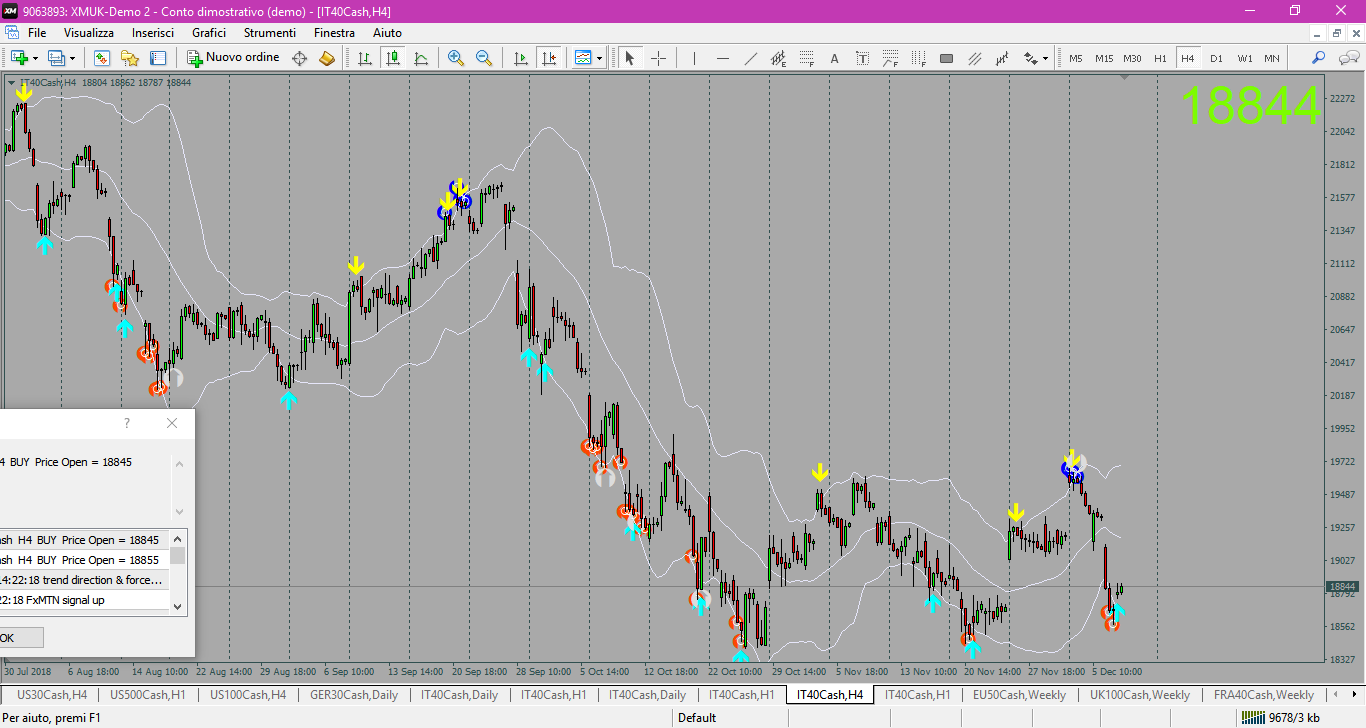Open the MetaEditor book icon
Viewport: 1366px width, 728px height.
(x=327, y=58)
